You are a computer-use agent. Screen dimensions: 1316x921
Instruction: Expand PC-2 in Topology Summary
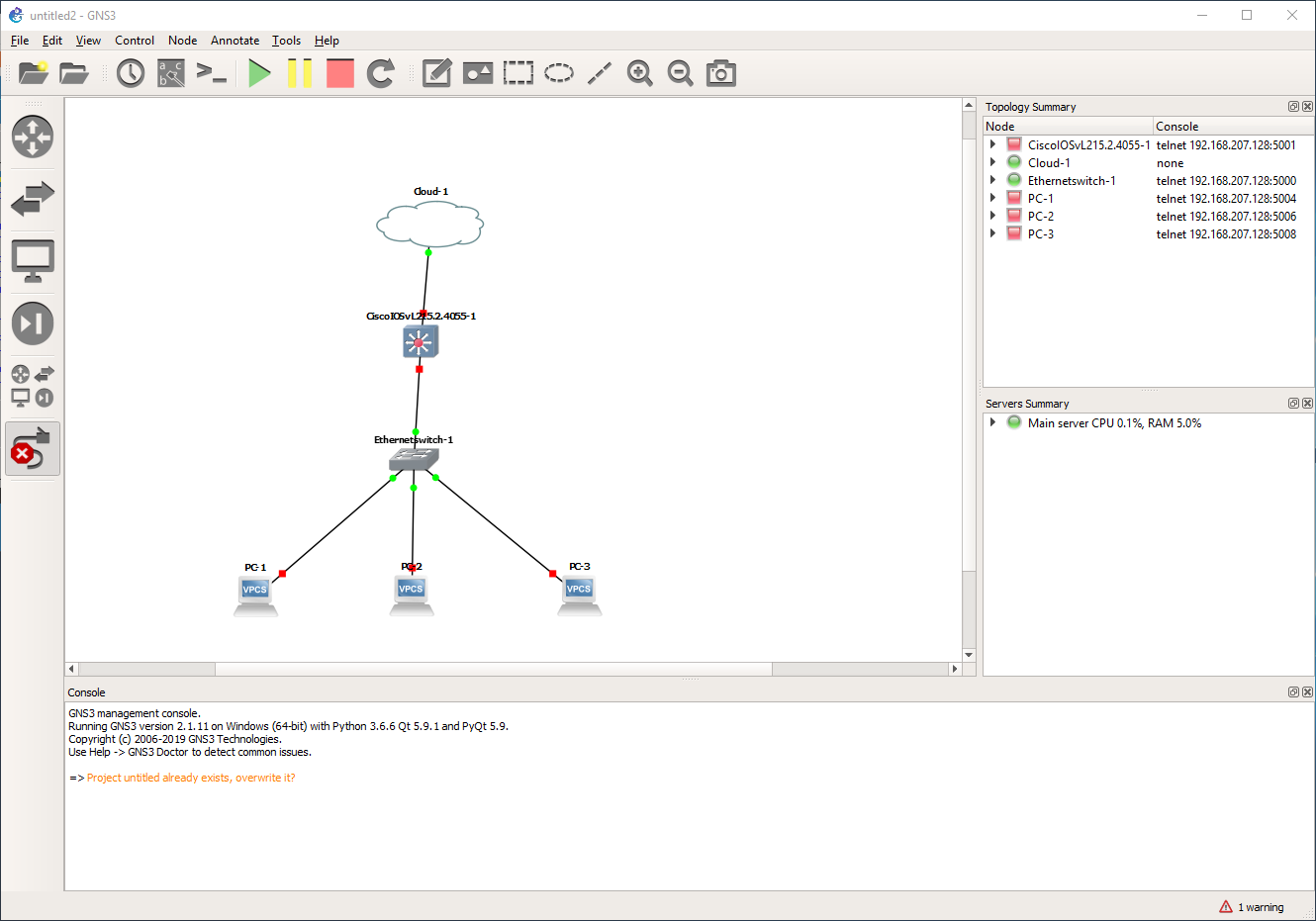click(x=992, y=216)
